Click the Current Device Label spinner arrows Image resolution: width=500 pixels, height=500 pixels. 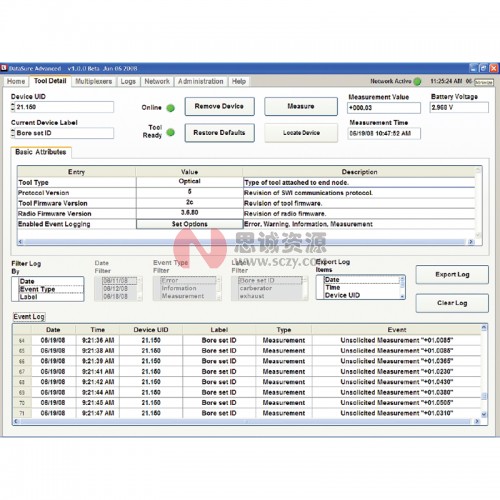pyautogui.click(x=13, y=133)
